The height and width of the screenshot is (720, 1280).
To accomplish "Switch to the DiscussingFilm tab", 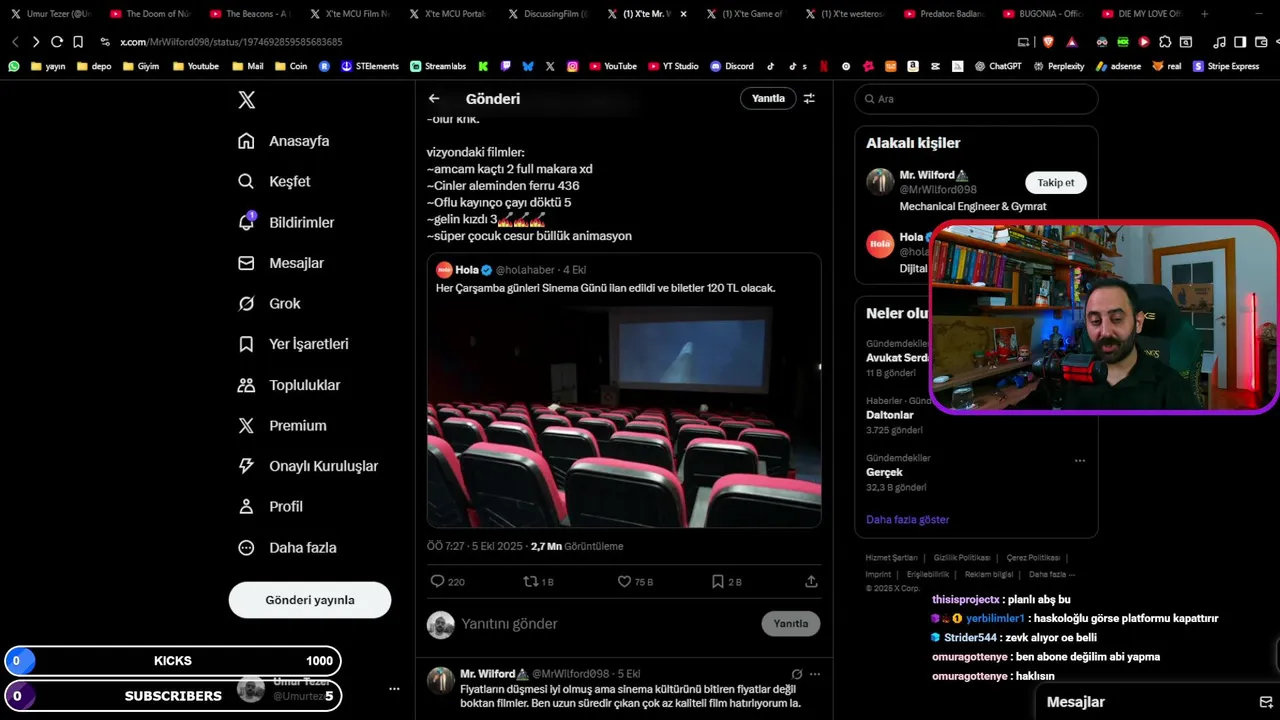I will coord(548,14).
